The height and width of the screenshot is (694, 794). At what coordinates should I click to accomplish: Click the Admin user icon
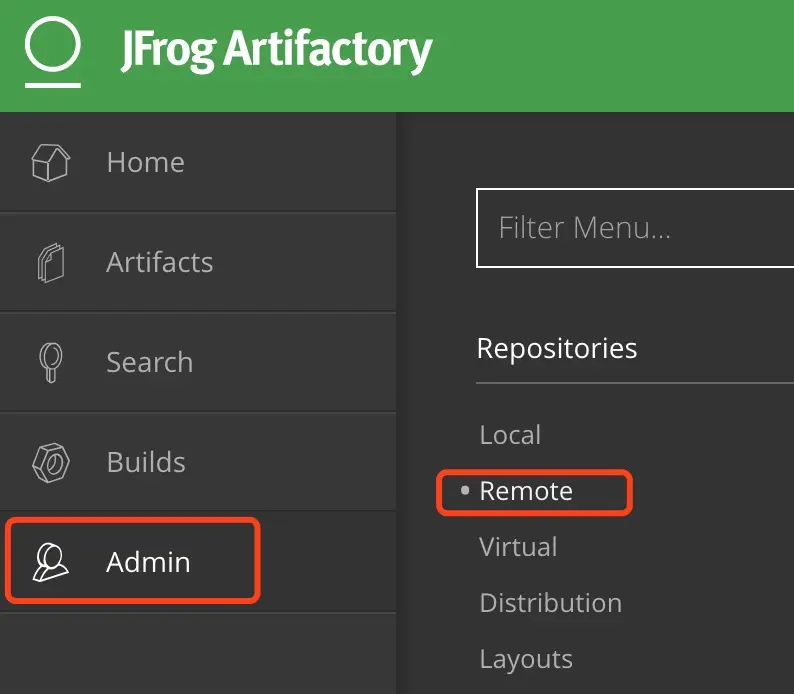[50, 562]
